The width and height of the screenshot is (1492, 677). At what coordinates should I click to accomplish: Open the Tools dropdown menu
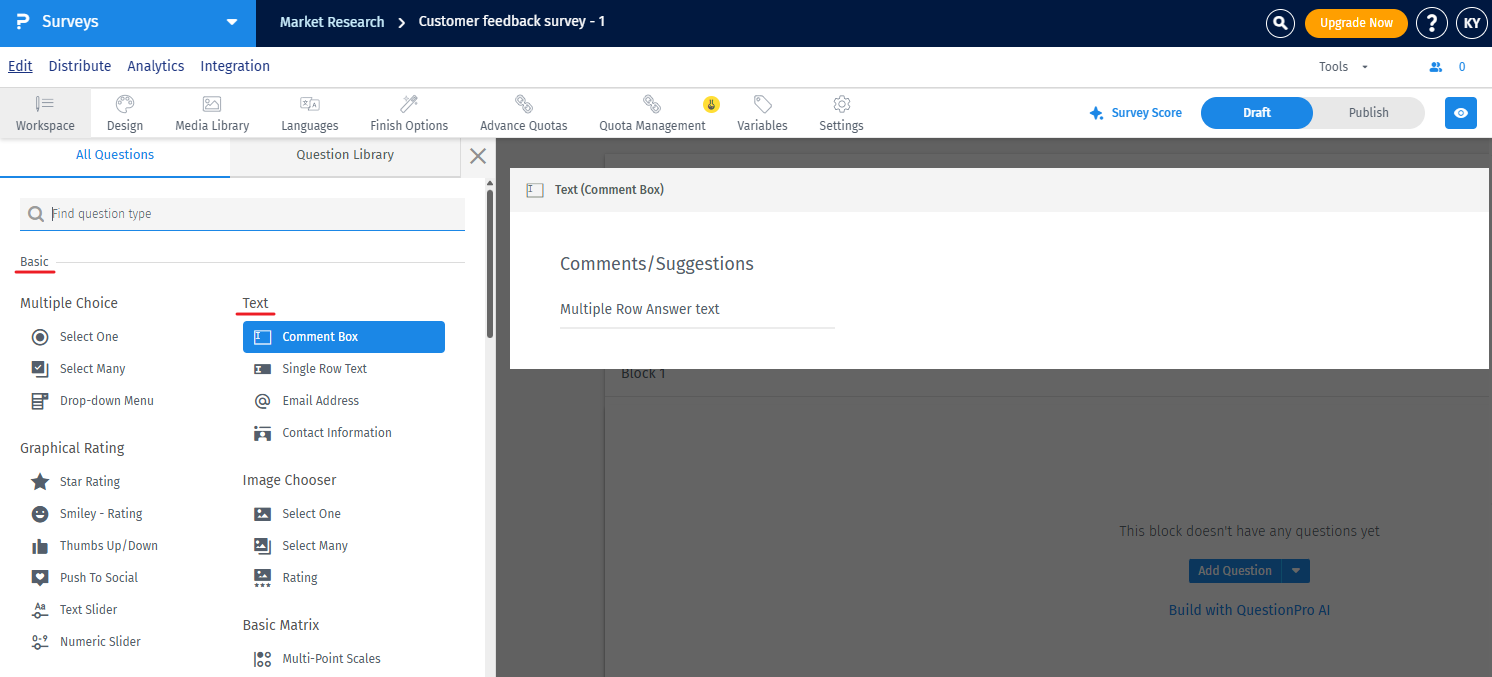[1345, 67]
